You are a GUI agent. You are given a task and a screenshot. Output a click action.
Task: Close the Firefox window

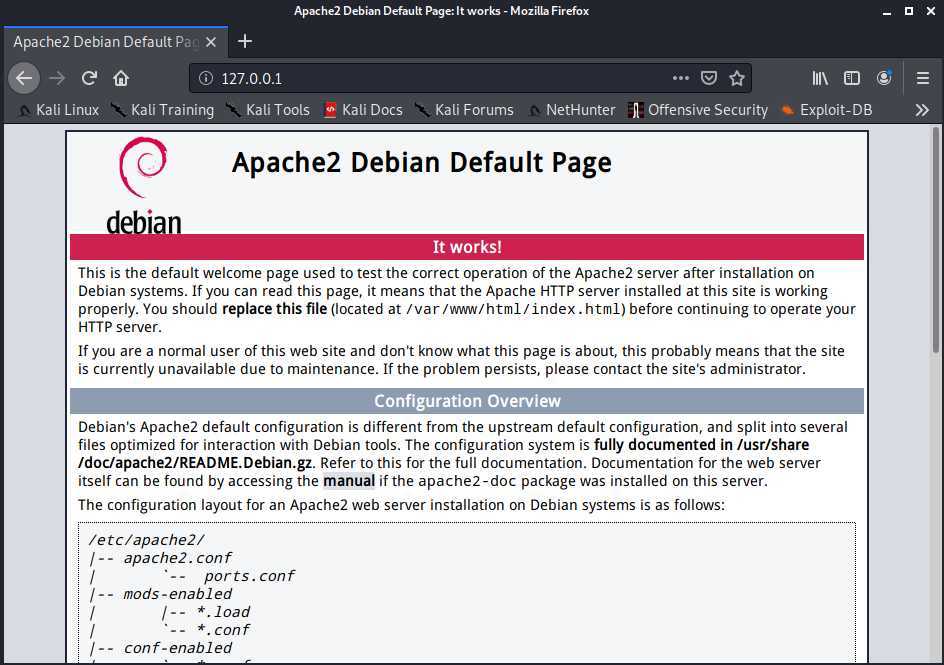point(931,11)
